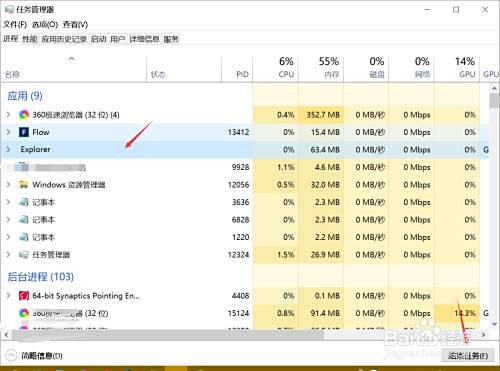The height and width of the screenshot is (371, 500).
Task: Click the 简略信息(D) button
Action: tap(42, 356)
